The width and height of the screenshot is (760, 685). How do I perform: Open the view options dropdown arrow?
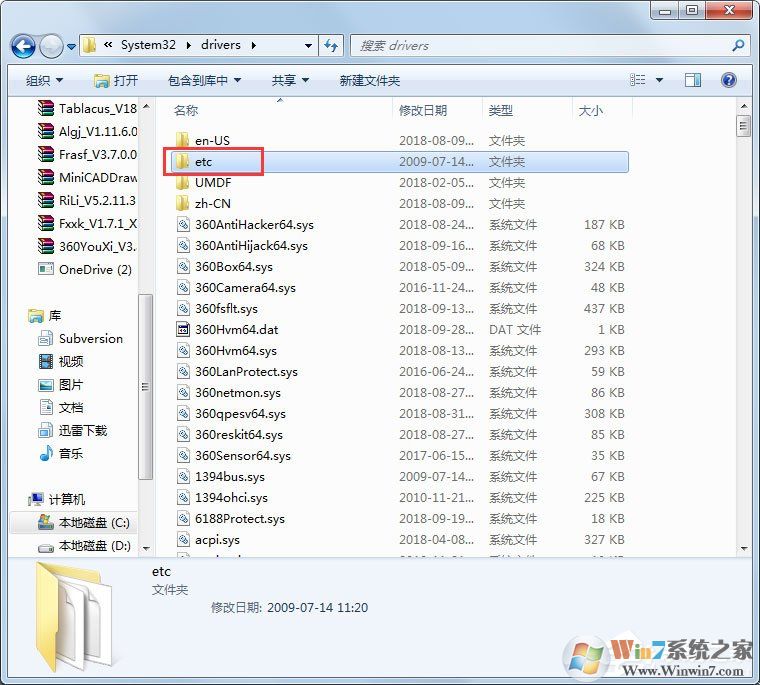pyautogui.click(x=659, y=80)
